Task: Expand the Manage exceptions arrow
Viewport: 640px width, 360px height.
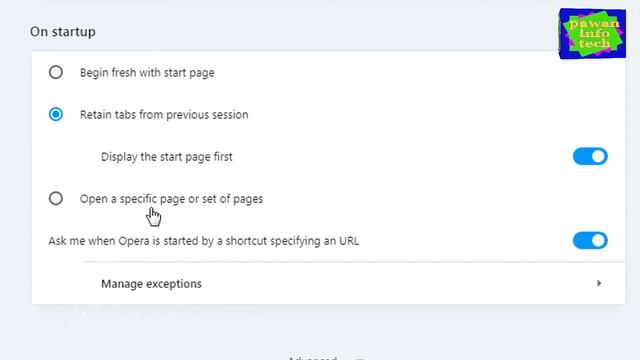Action: (x=599, y=283)
